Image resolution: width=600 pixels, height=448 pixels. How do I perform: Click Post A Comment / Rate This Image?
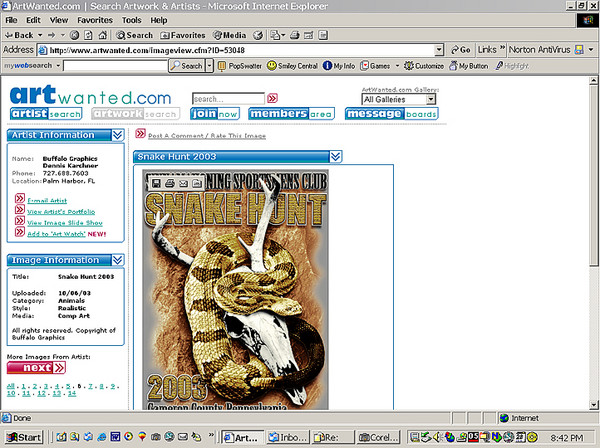click(x=207, y=136)
